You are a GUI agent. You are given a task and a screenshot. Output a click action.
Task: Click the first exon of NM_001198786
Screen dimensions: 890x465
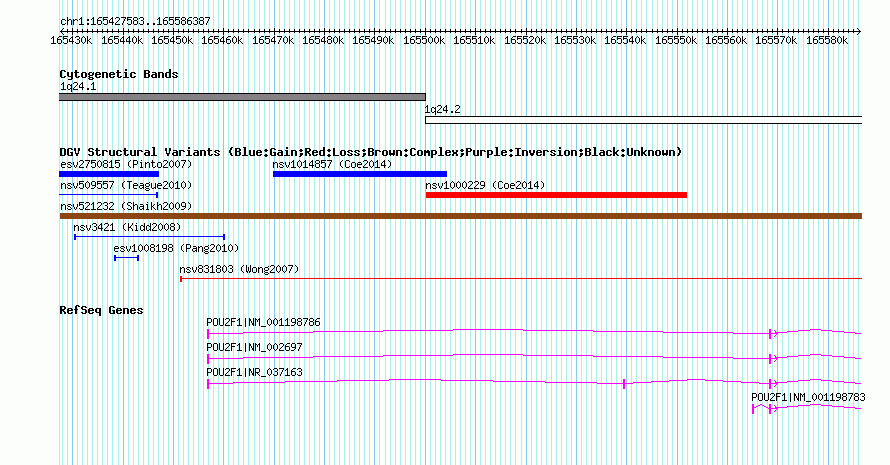(x=208, y=334)
